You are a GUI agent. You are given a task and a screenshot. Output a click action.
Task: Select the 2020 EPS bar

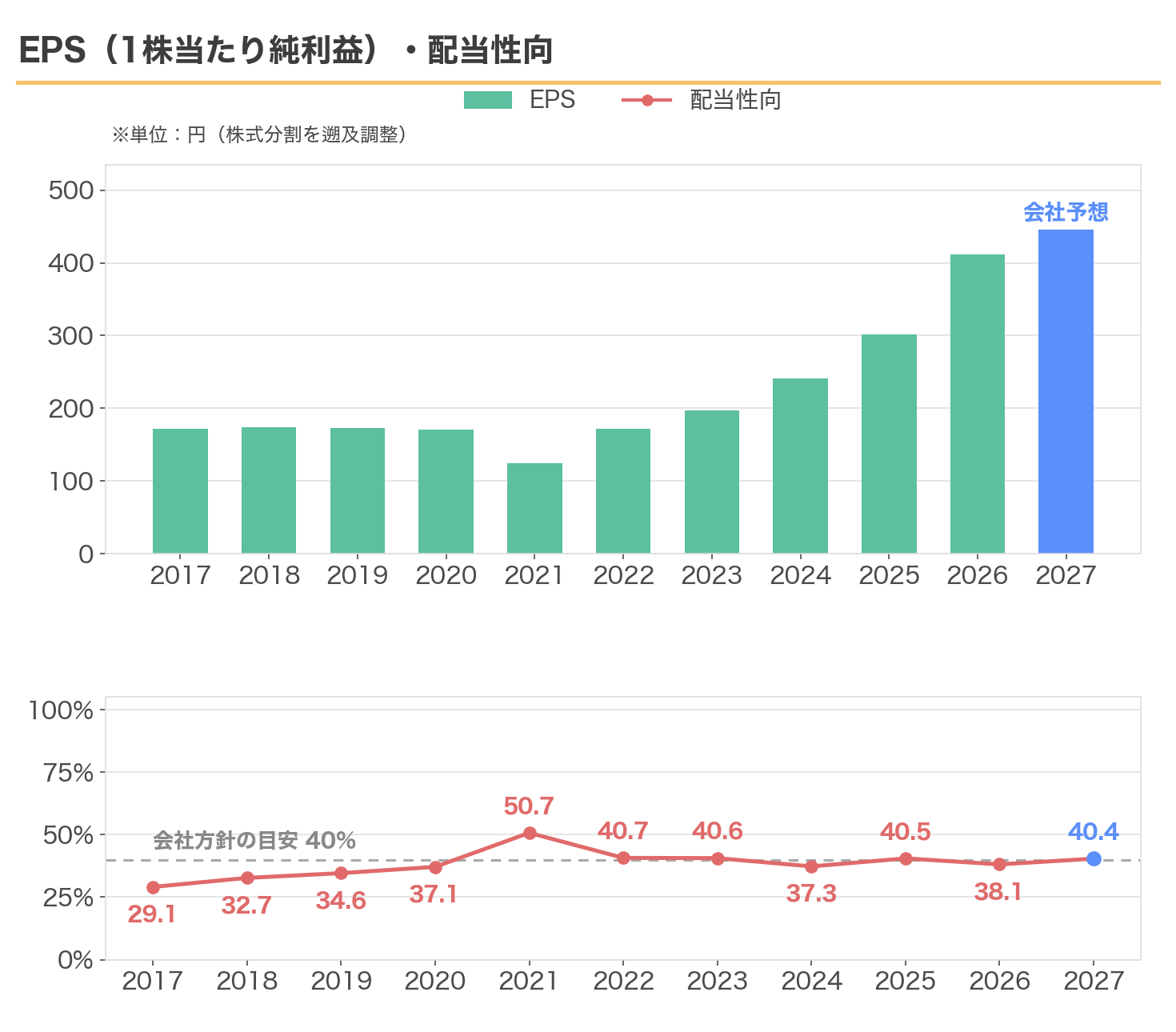pos(446,491)
